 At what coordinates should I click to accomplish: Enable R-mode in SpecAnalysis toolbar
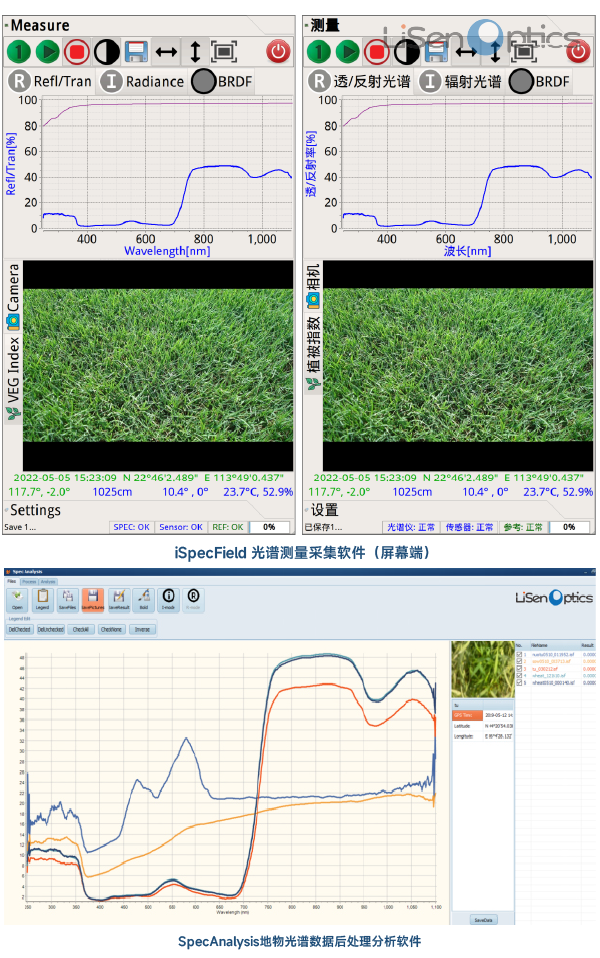click(193, 599)
